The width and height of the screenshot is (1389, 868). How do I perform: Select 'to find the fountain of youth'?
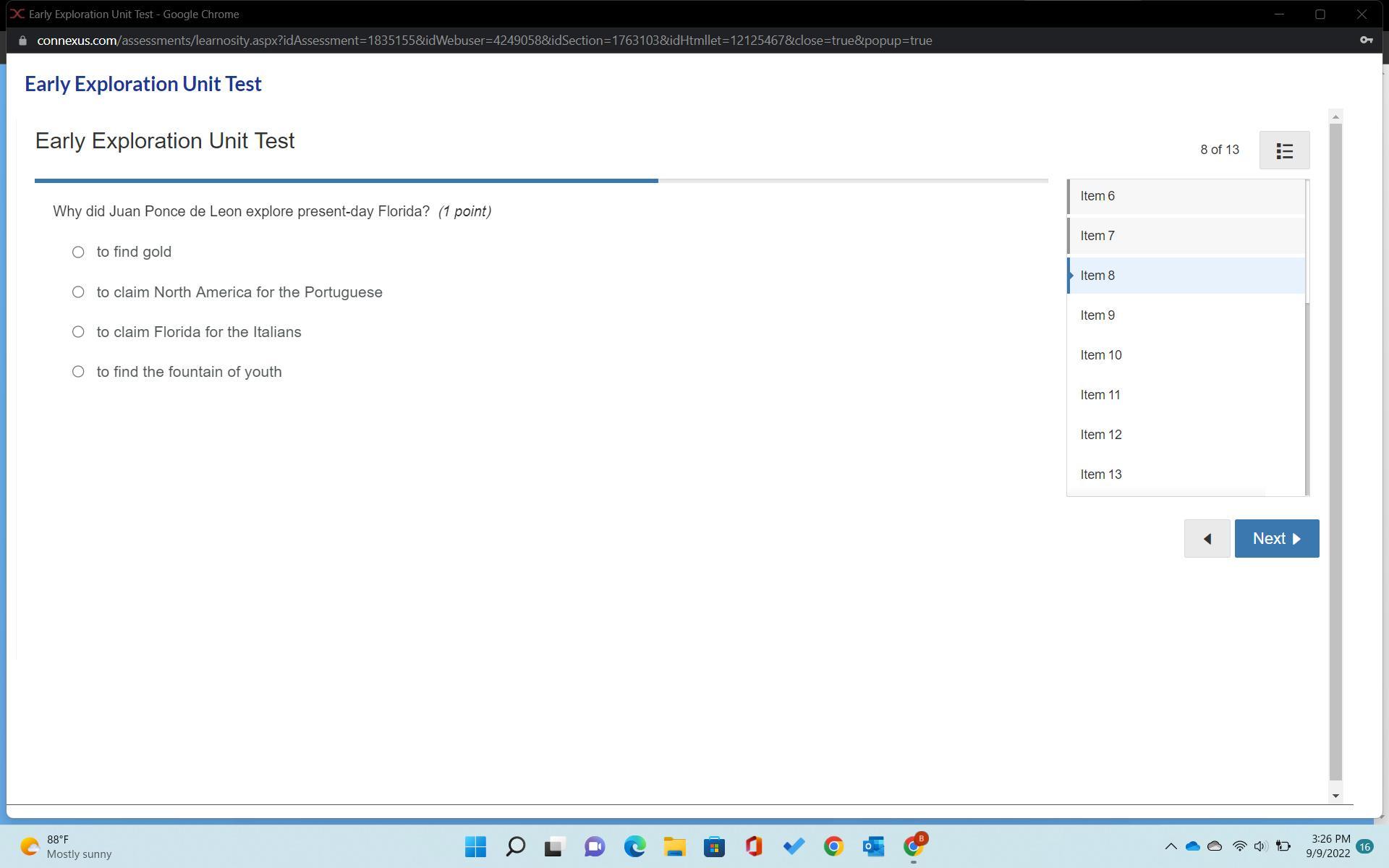tap(78, 372)
